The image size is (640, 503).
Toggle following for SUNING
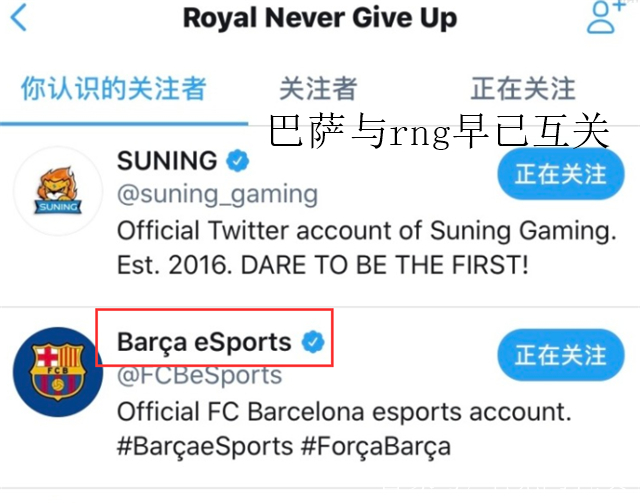[560, 174]
